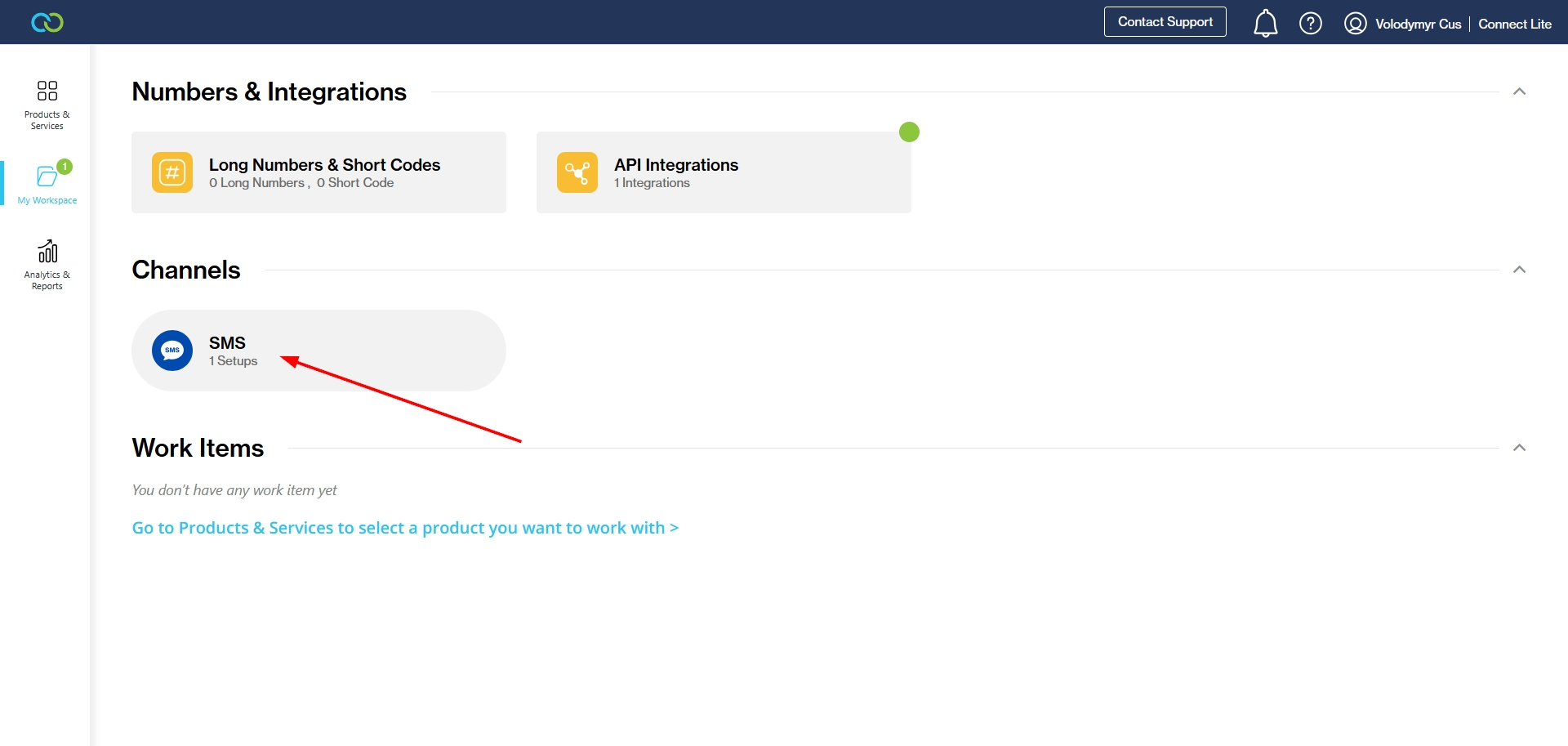Click the infinity logo in header
Viewport: 1568px width, 746px height.
pyautogui.click(x=47, y=22)
